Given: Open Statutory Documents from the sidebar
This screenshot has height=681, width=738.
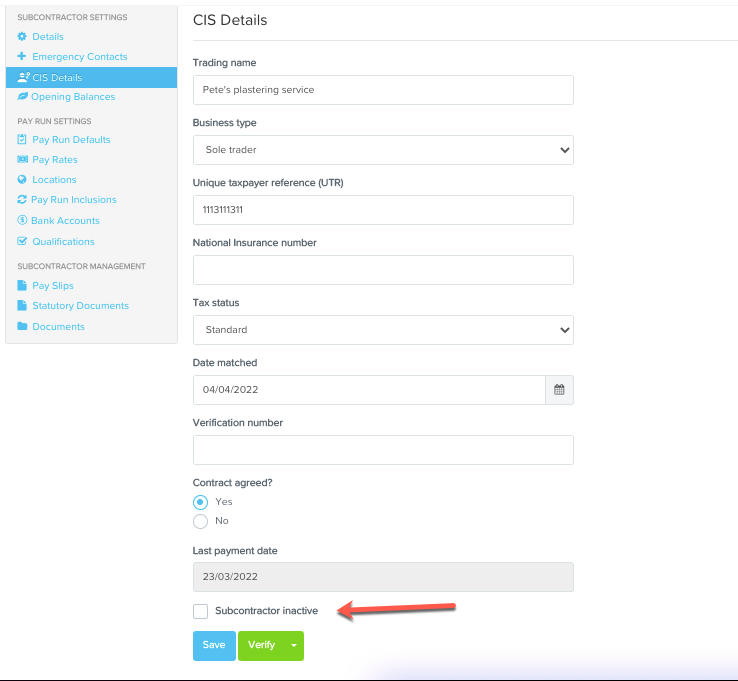Looking at the screenshot, I should tap(80, 306).
